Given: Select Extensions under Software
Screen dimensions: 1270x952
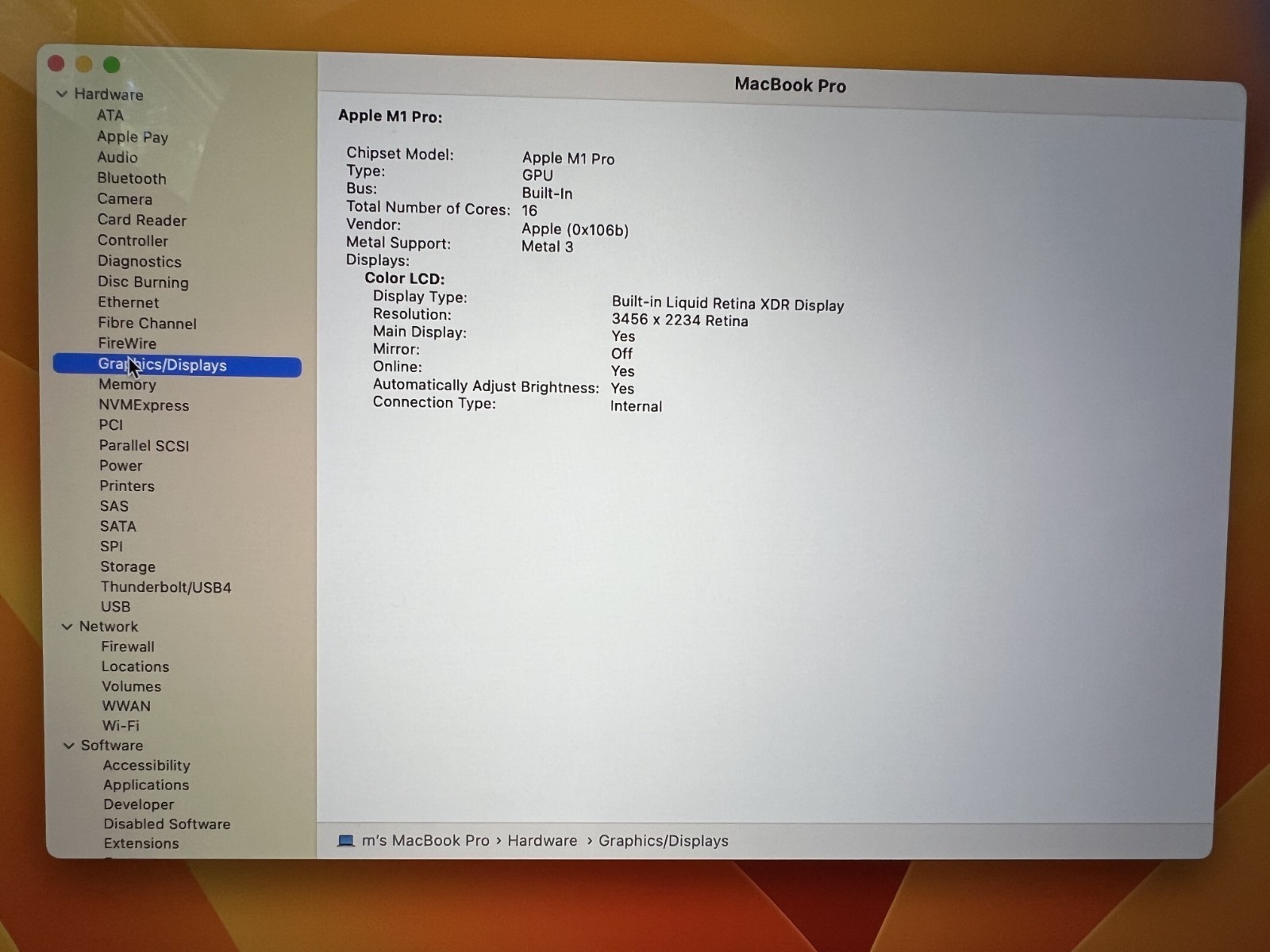Looking at the screenshot, I should [x=141, y=844].
